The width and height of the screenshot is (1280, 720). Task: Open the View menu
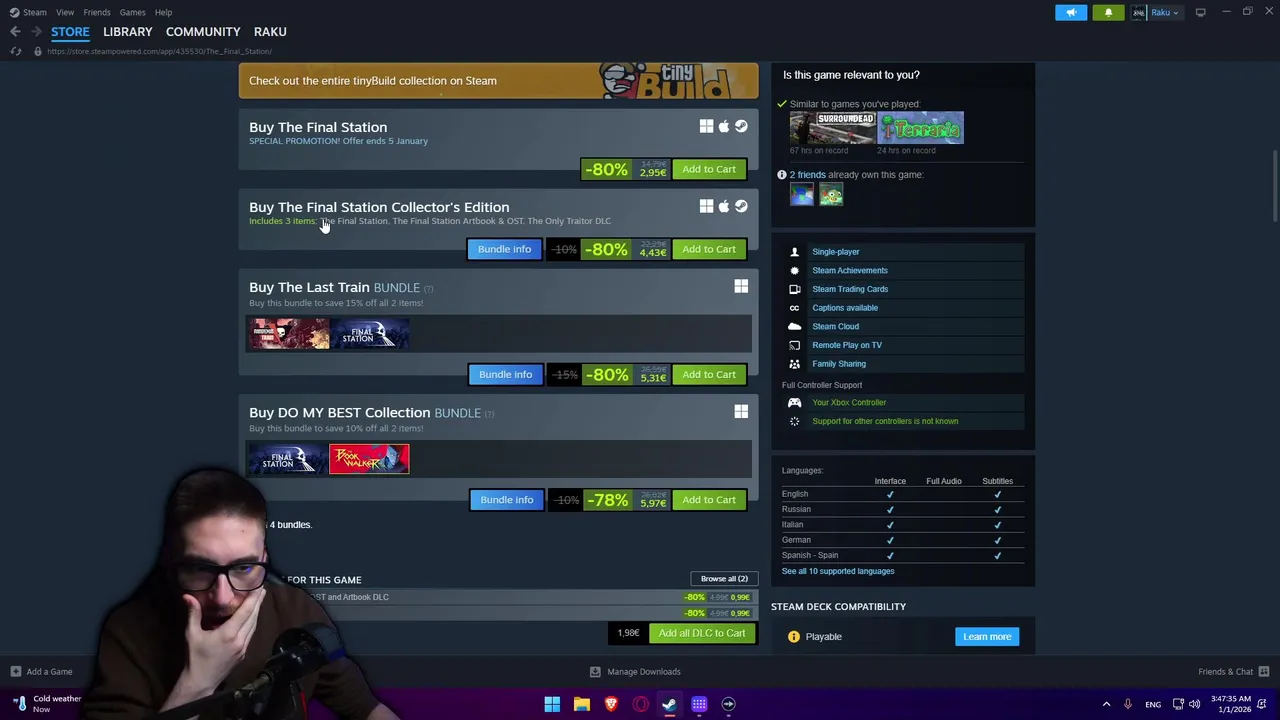pos(65,12)
